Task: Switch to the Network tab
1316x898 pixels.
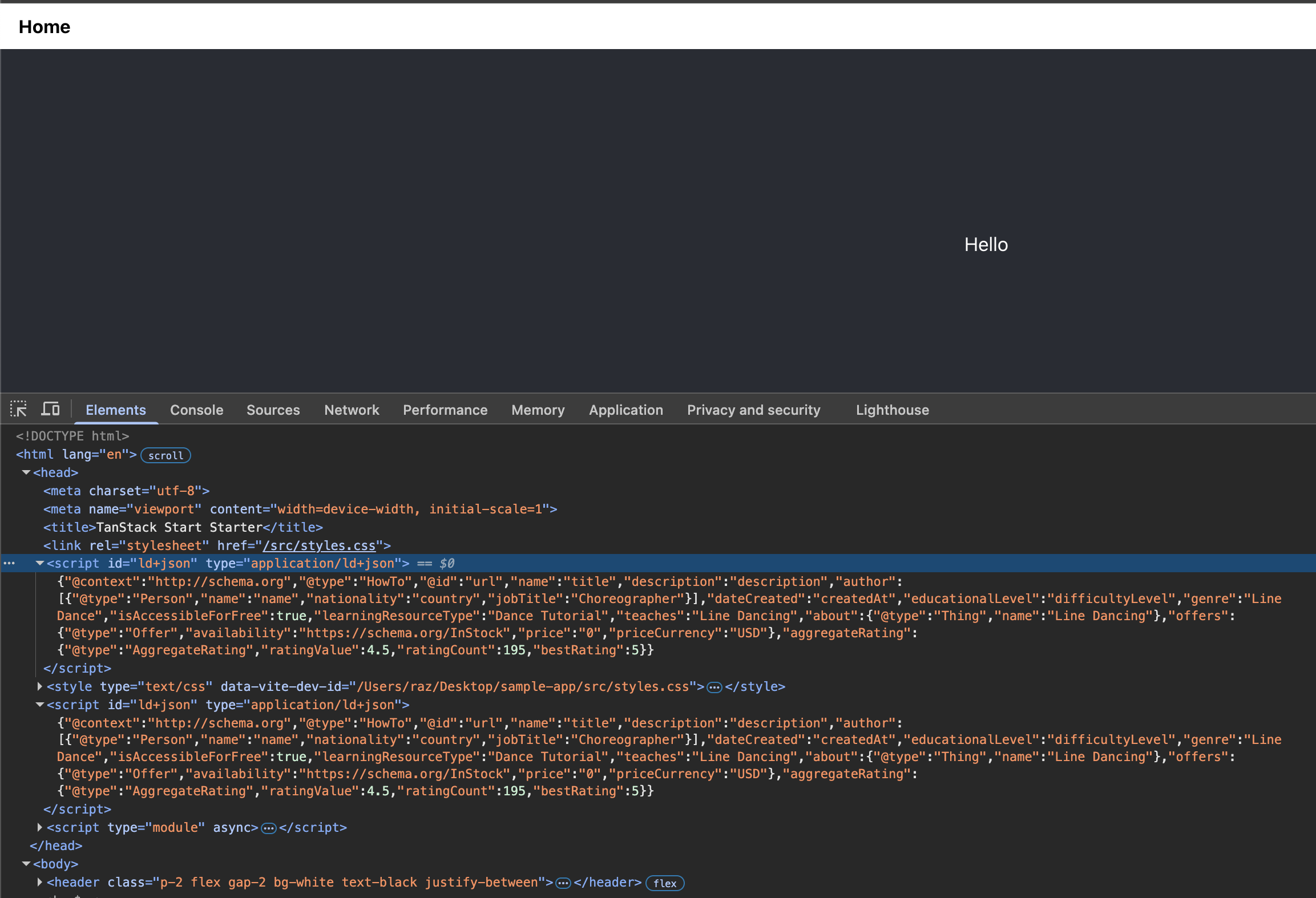Action: [x=352, y=410]
